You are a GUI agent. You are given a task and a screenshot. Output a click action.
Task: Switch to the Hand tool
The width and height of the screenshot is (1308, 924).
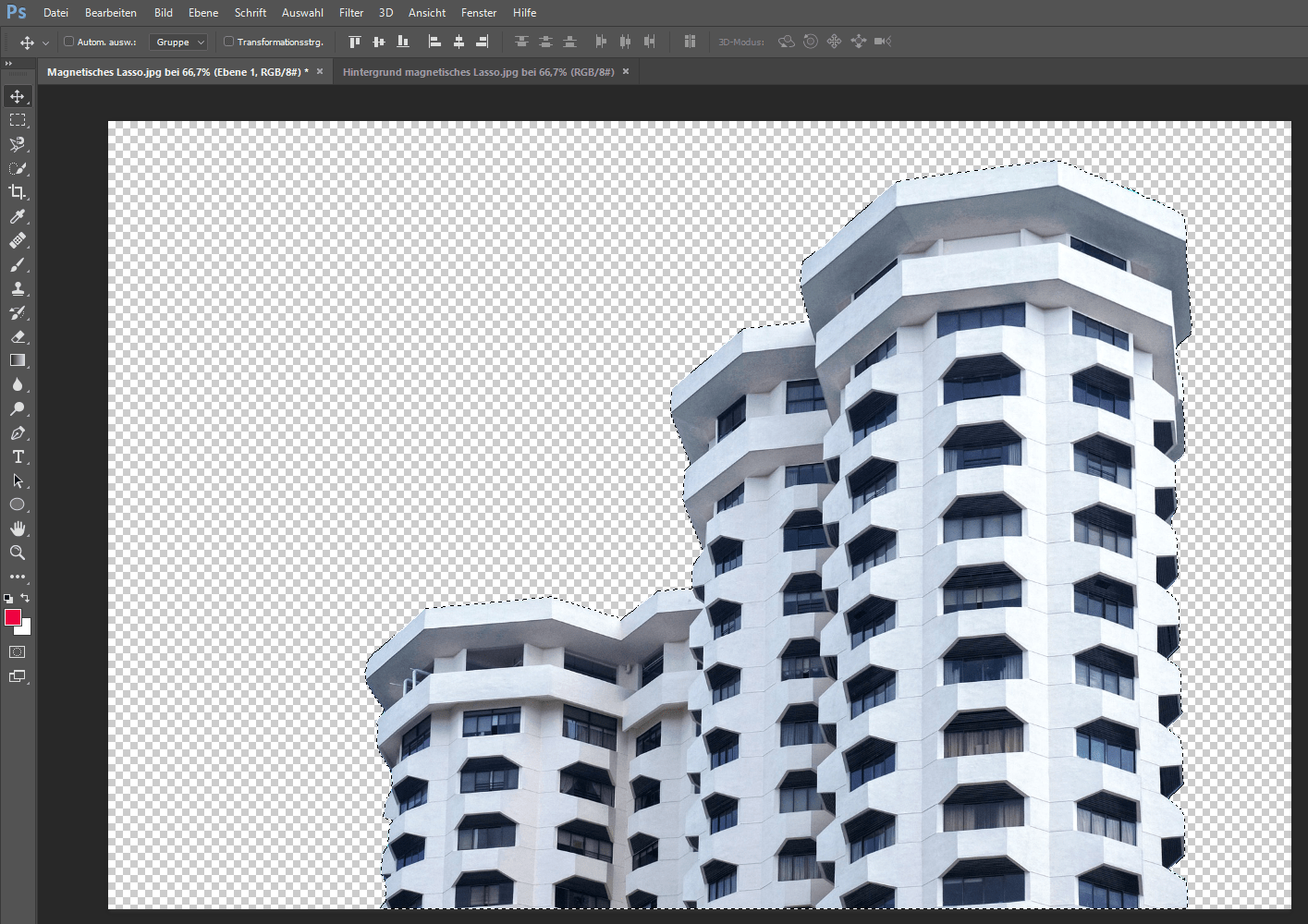[17, 529]
